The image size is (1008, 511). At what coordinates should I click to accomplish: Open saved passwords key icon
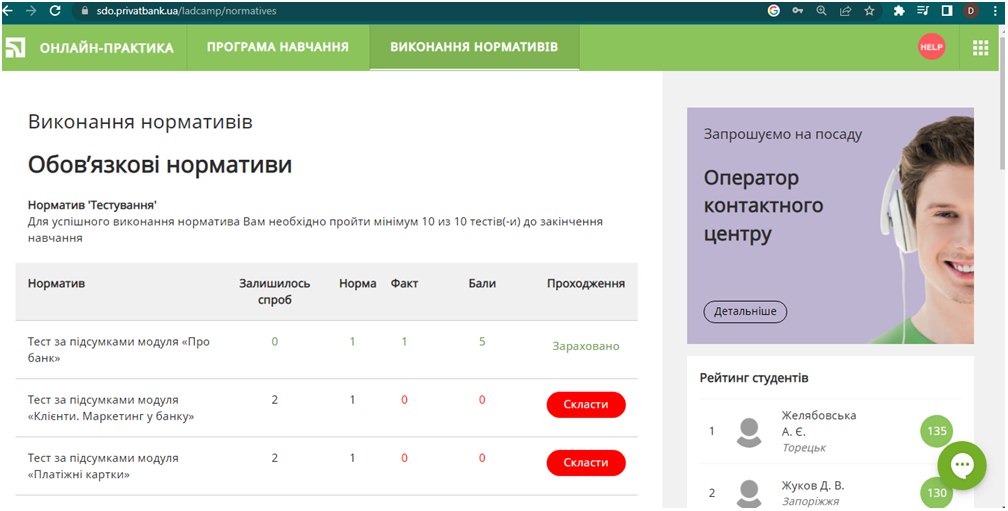798,11
